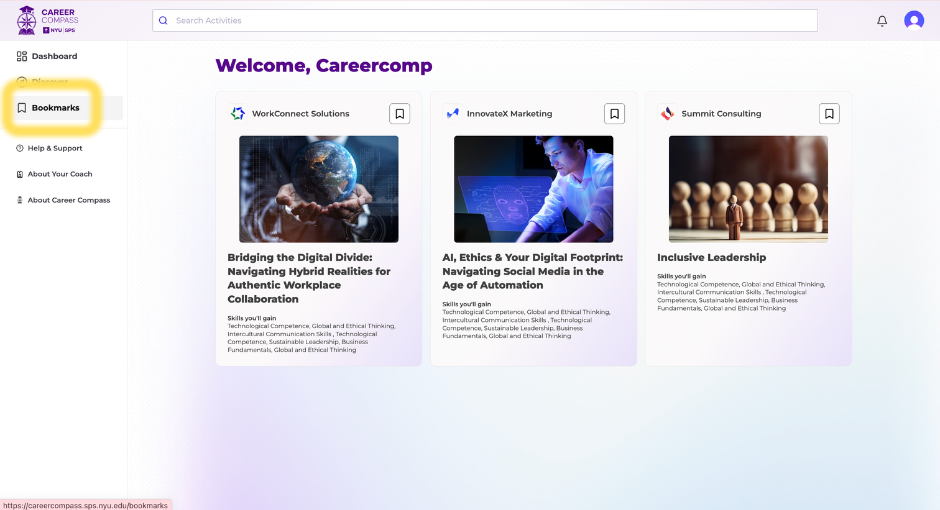Click the Dashboard grid icon in sidebar

pos(22,56)
